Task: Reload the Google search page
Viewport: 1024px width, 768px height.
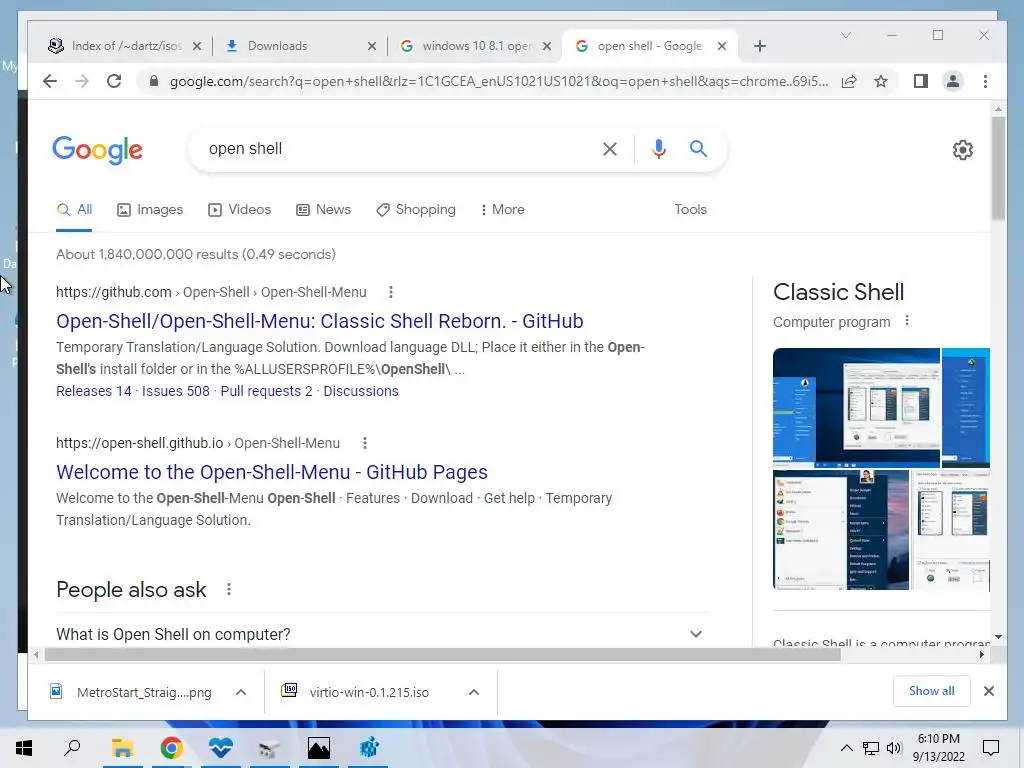Action: tap(114, 81)
